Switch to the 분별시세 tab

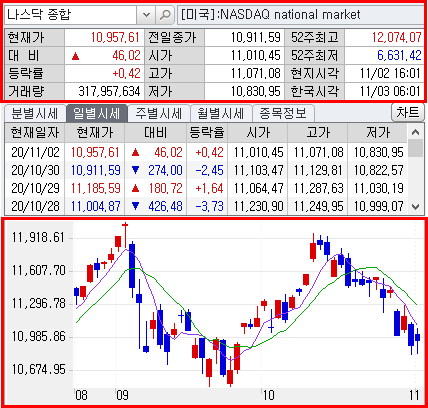tap(35, 114)
